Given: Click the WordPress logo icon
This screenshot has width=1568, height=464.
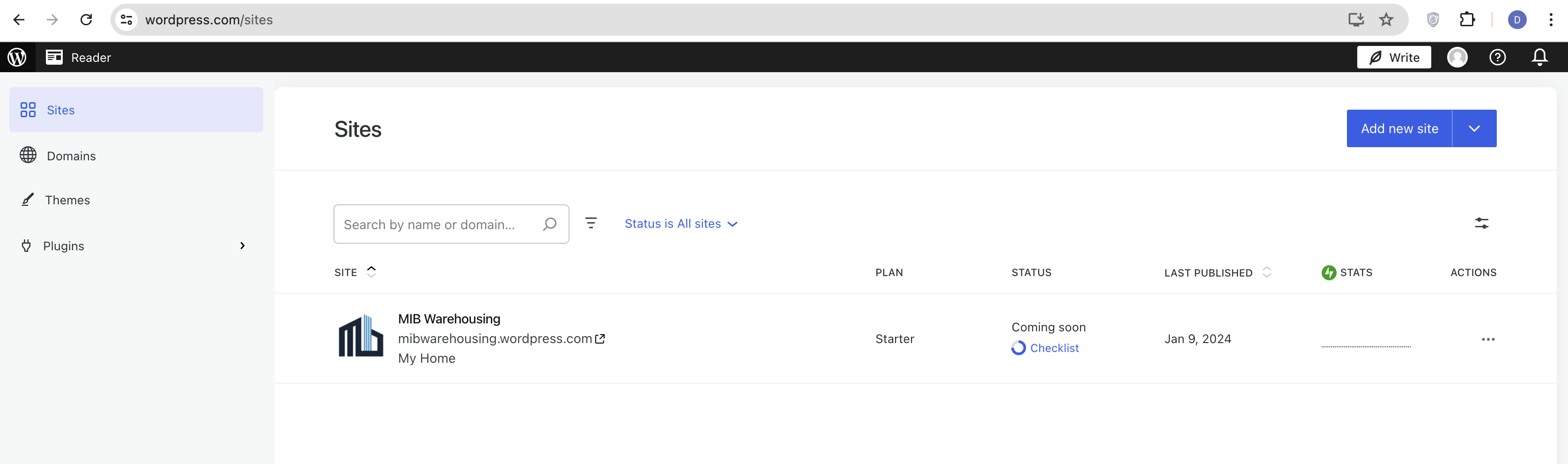Looking at the screenshot, I should click(17, 57).
